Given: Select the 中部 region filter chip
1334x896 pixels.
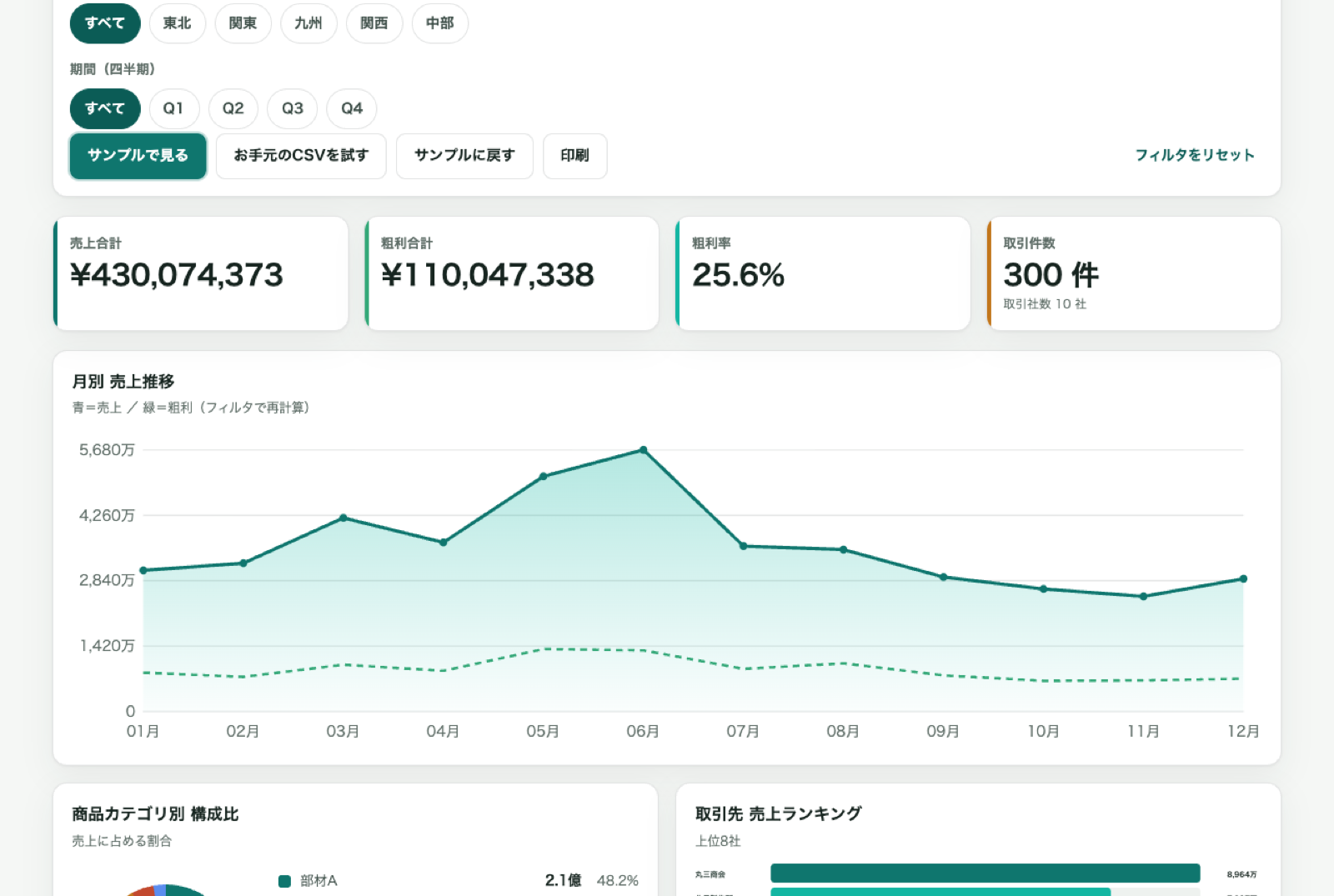Looking at the screenshot, I should [x=440, y=23].
